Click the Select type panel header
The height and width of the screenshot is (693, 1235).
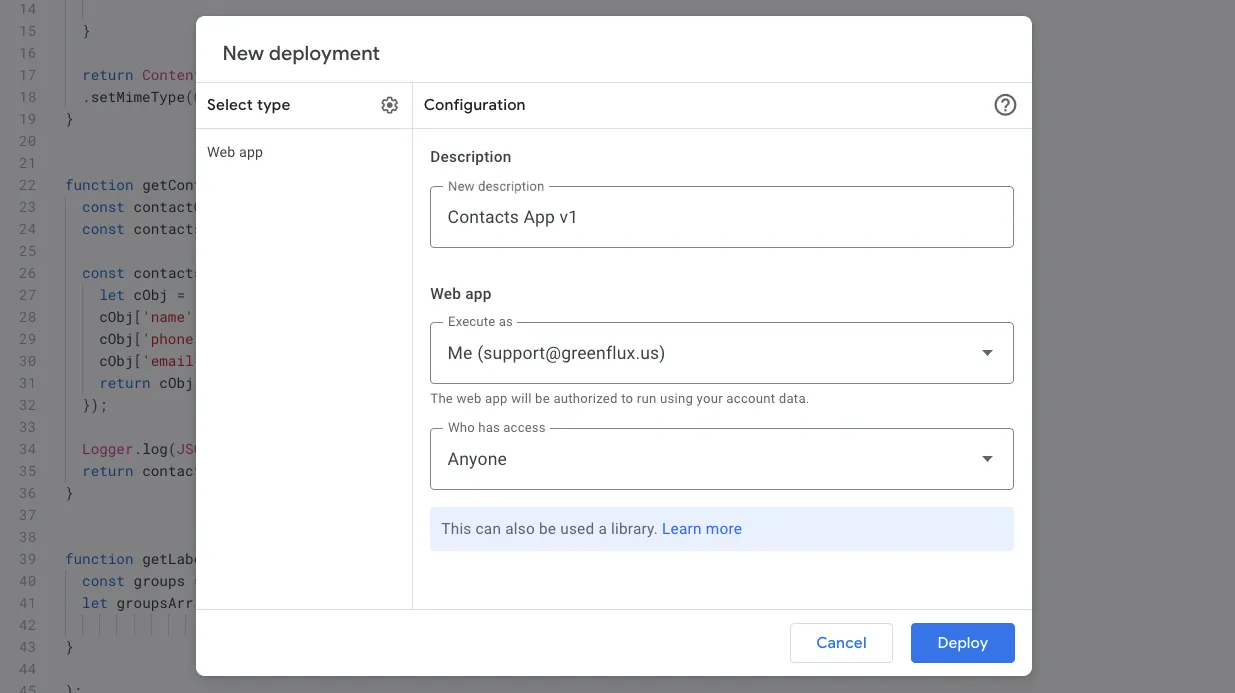coord(248,105)
